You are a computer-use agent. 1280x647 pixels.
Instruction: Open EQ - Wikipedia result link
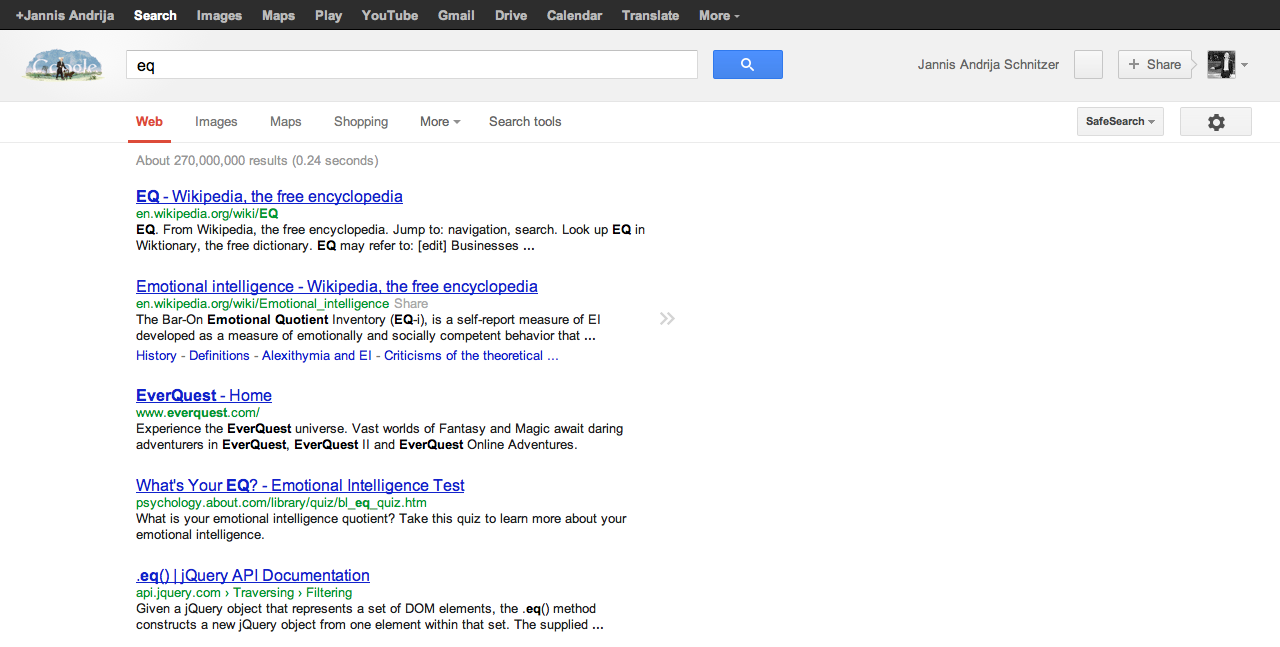[269, 197]
